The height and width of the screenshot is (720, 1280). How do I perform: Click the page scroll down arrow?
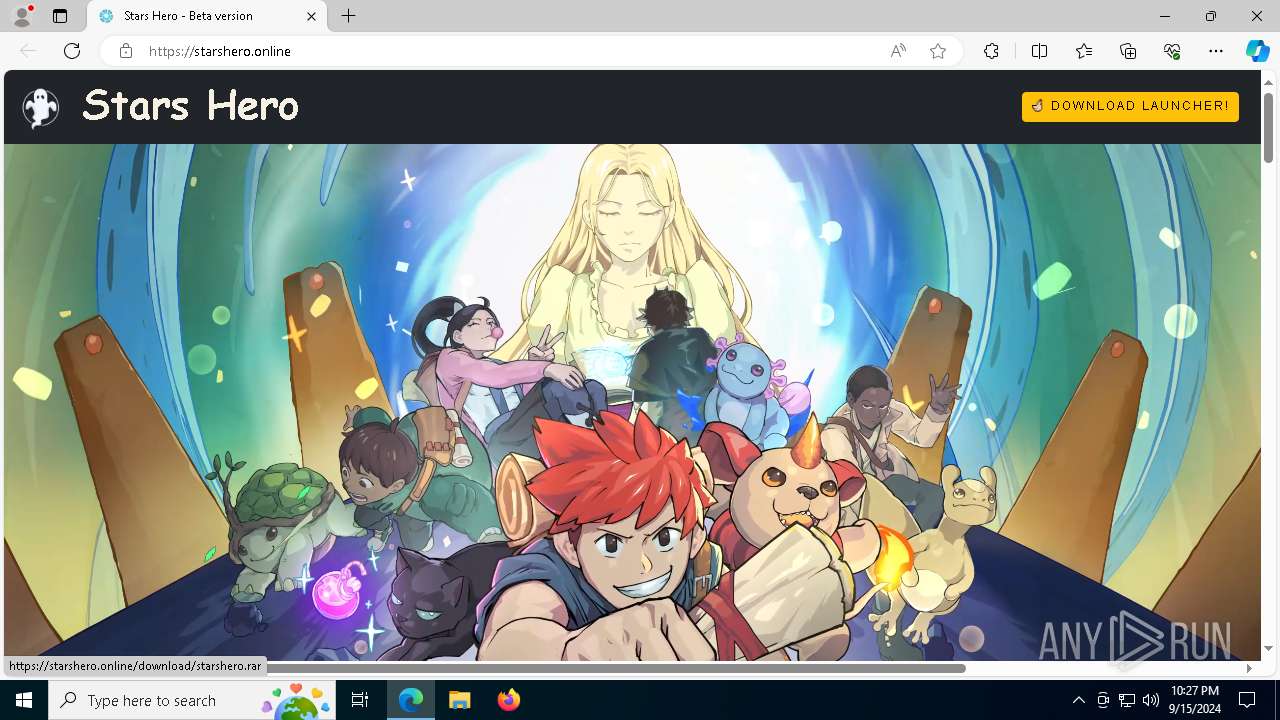(x=1268, y=649)
